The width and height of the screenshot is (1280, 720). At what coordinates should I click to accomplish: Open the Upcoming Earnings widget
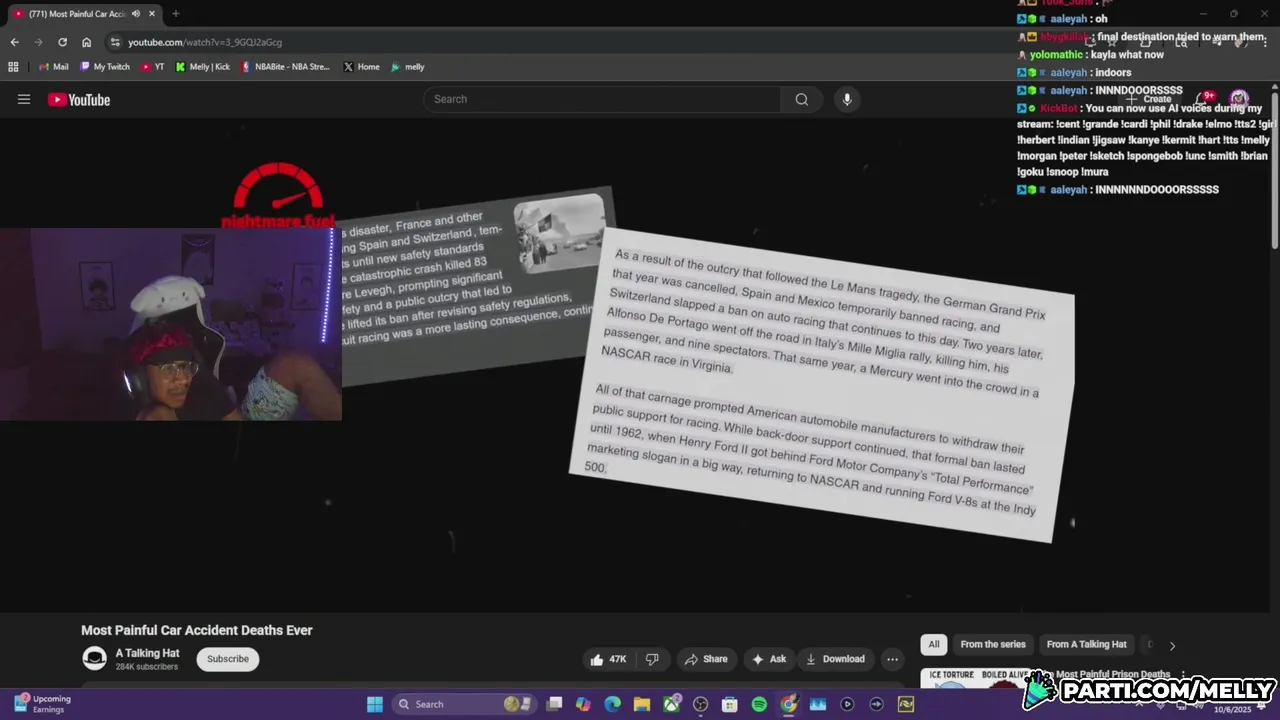[x=42, y=704]
